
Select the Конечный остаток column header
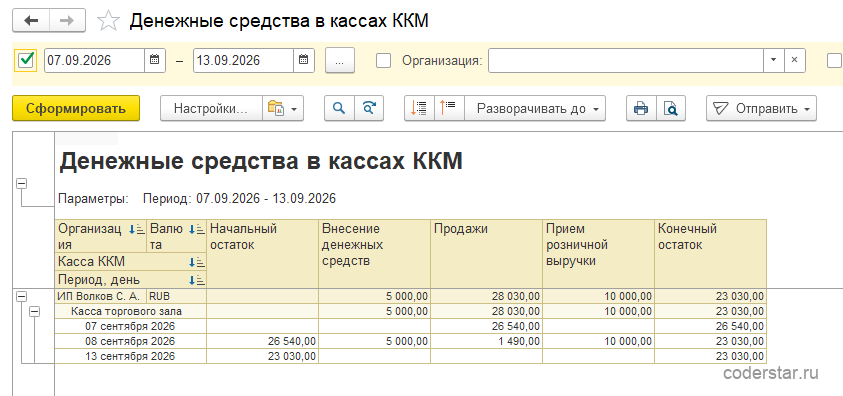[x=710, y=254]
